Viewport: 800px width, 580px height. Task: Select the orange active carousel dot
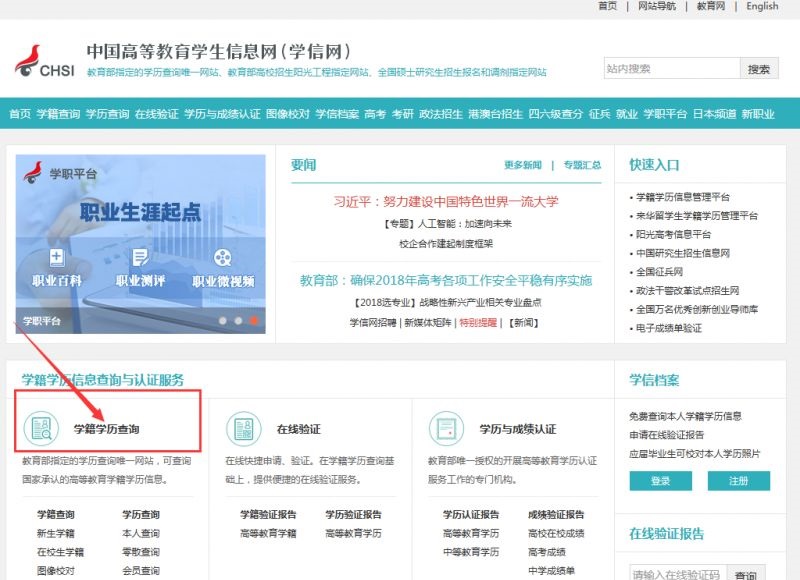point(254,320)
